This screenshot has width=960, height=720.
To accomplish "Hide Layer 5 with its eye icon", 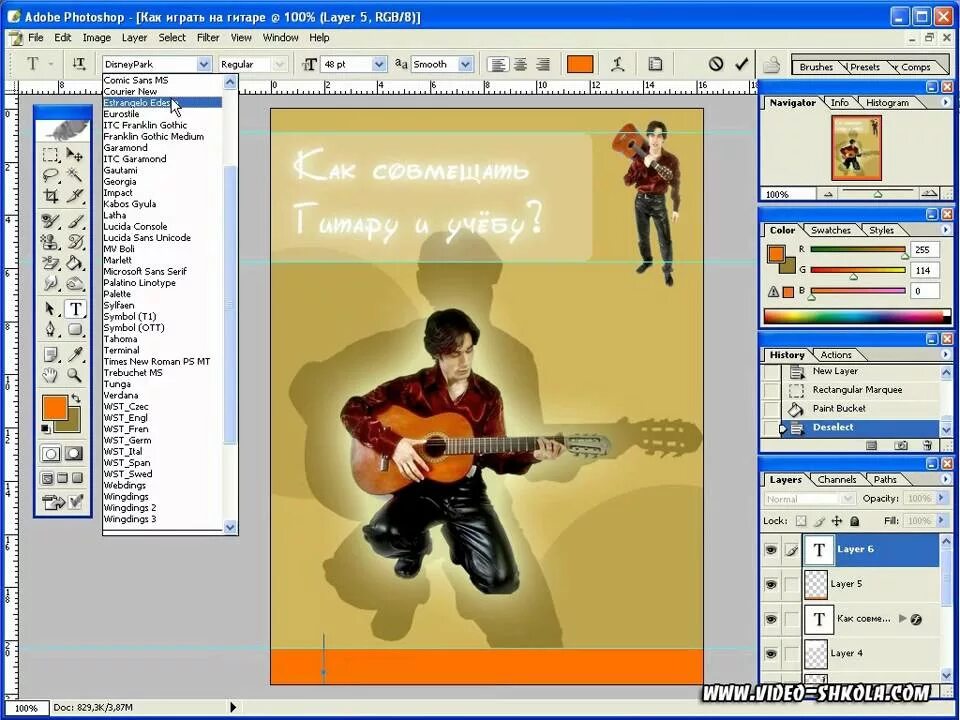I will pyautogui.click(x=771, y=585).
